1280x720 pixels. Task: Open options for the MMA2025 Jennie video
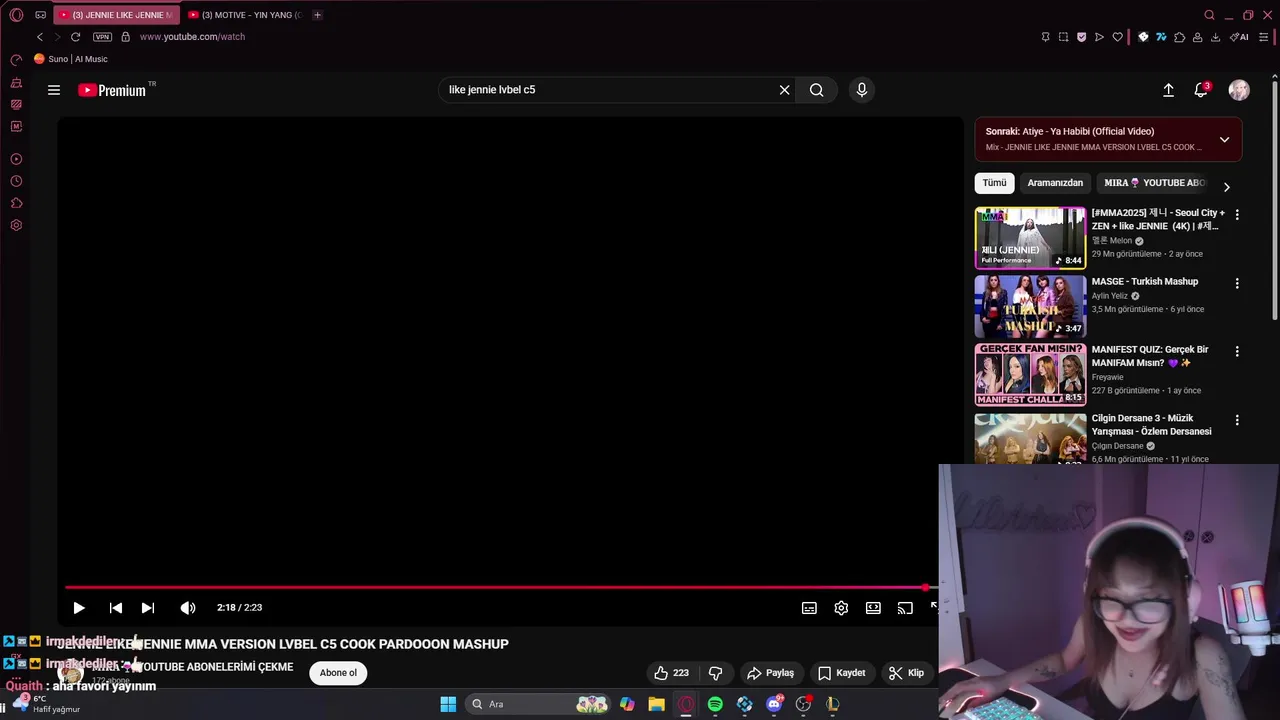[1237, 215]
